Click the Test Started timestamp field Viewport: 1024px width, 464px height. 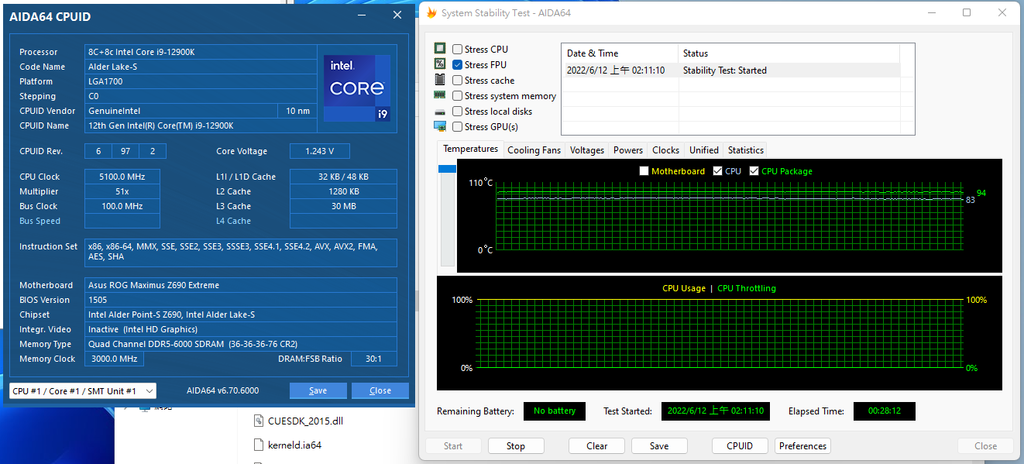click(x=715, y=411)
